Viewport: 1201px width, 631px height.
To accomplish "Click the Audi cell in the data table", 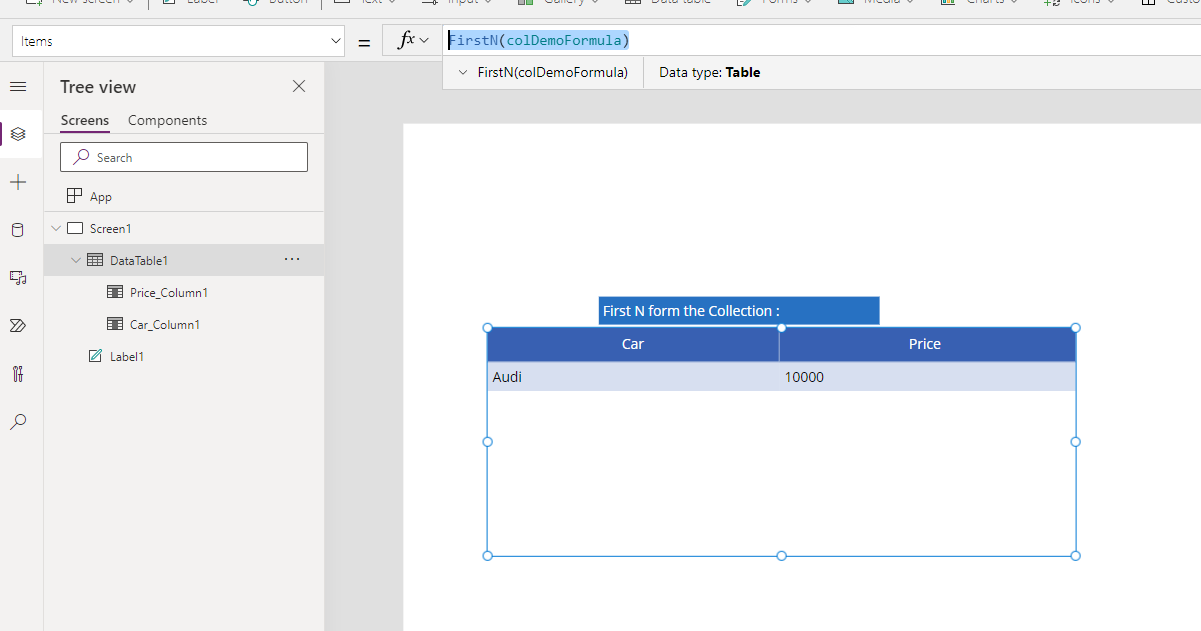I will pos(634,377).
